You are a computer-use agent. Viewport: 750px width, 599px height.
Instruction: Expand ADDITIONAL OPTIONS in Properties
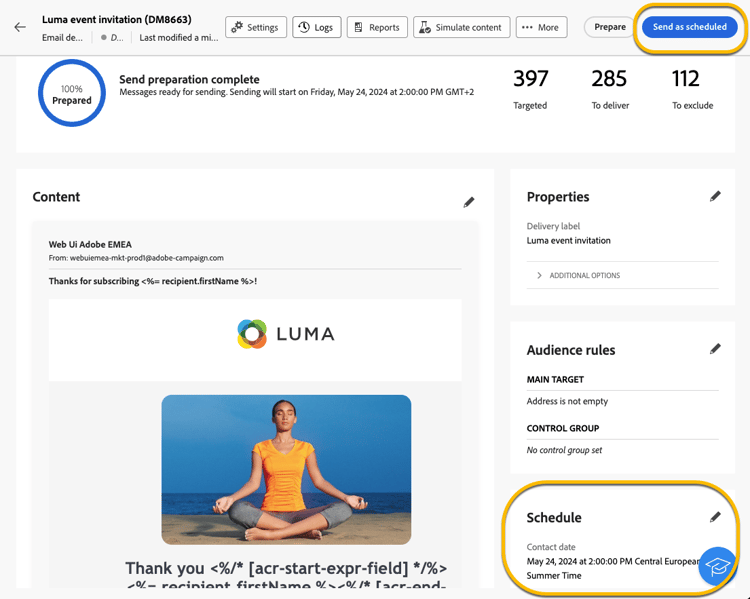[x=622, y=275]
